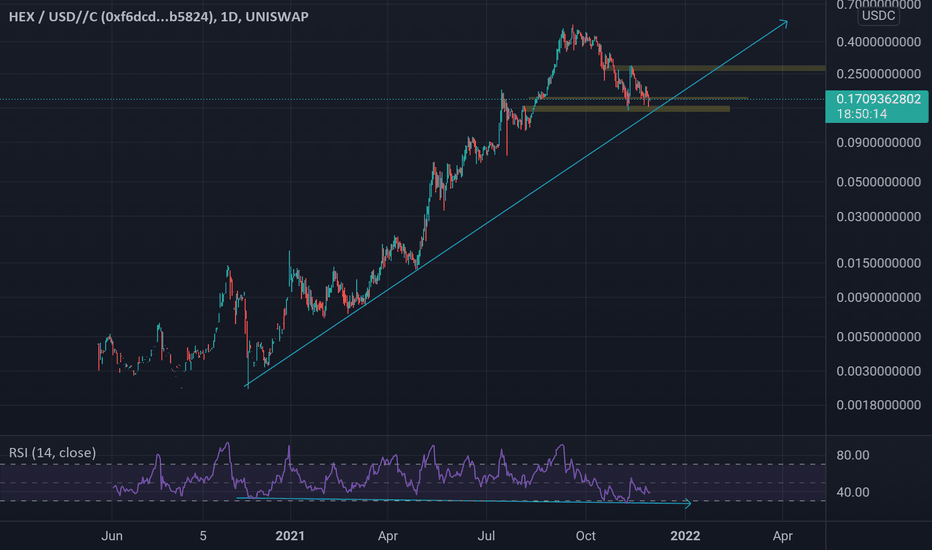Viewport: 932px width, 550px height.
Task: Click the 0.0500000000 price axis label
Action: (x=879, y=182)
